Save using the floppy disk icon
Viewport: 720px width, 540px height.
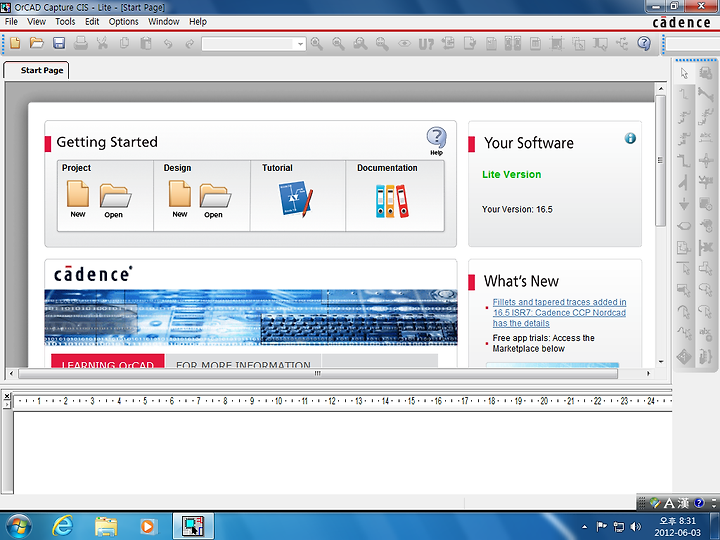point(59,43)
